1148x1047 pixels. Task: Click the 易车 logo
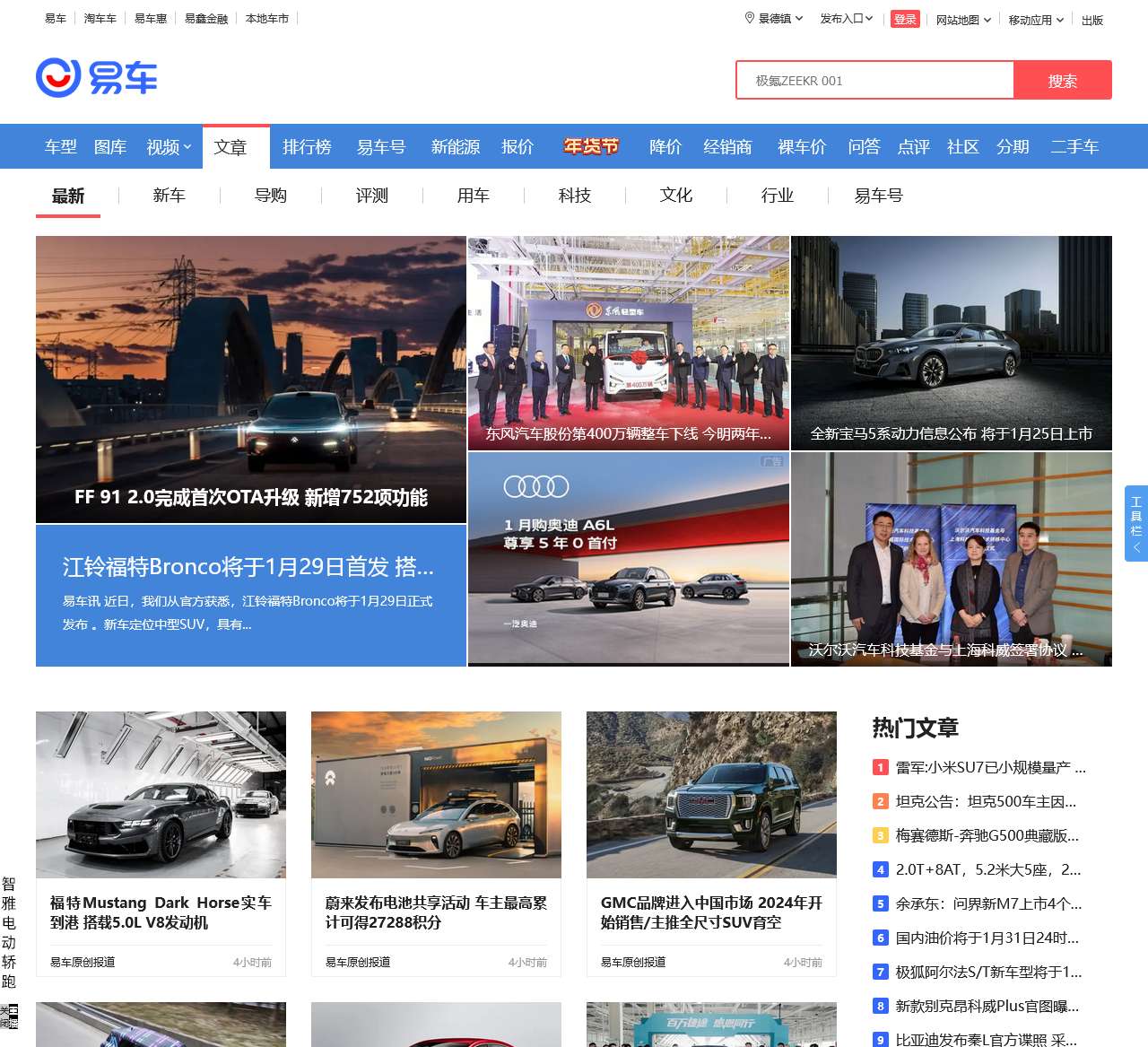[x=97, y=77]
